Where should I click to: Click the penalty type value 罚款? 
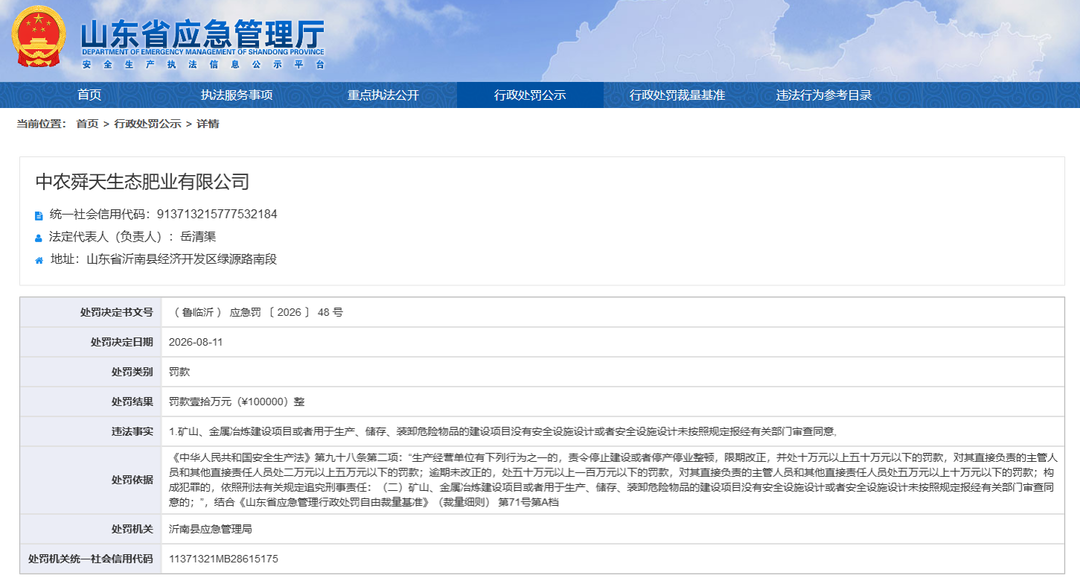point(179,372)
